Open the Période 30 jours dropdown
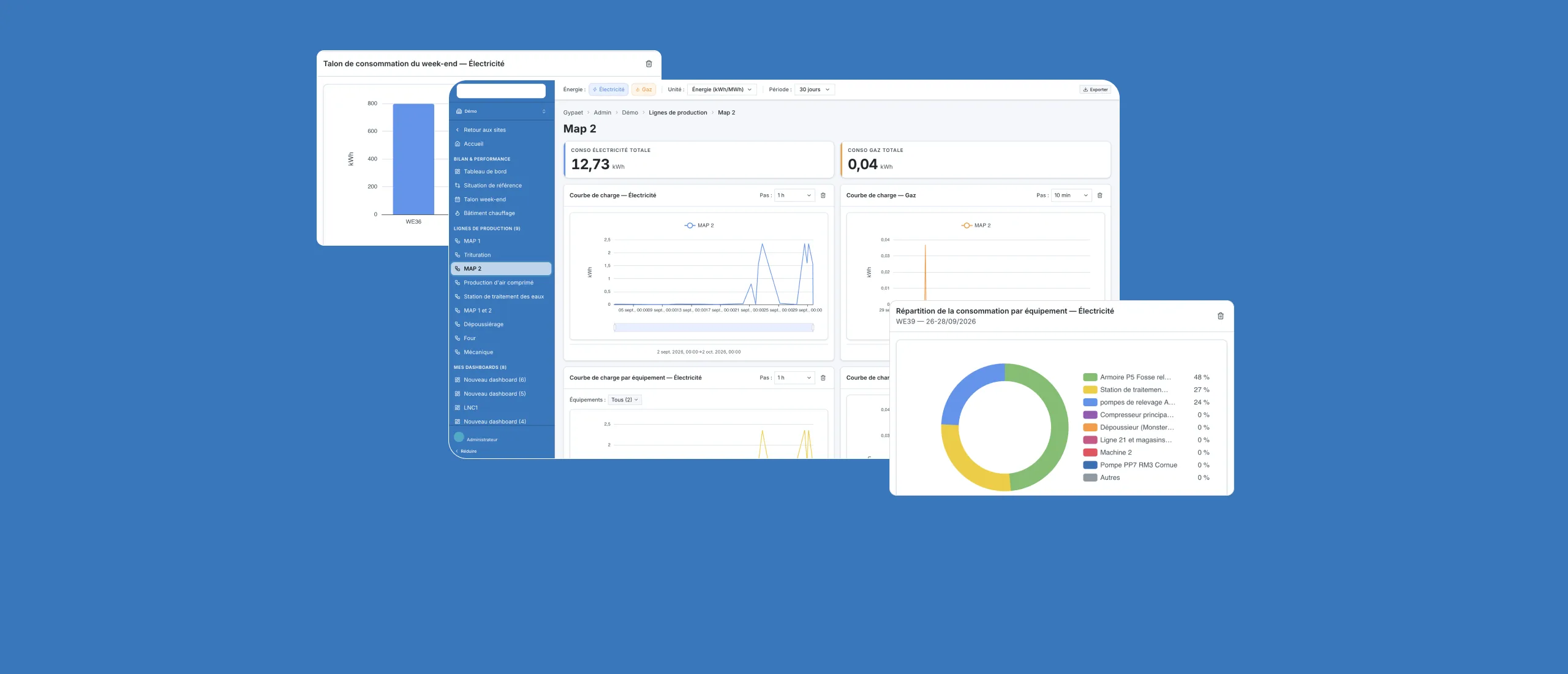The image size is (1568, 674). [x=815, y=89]
